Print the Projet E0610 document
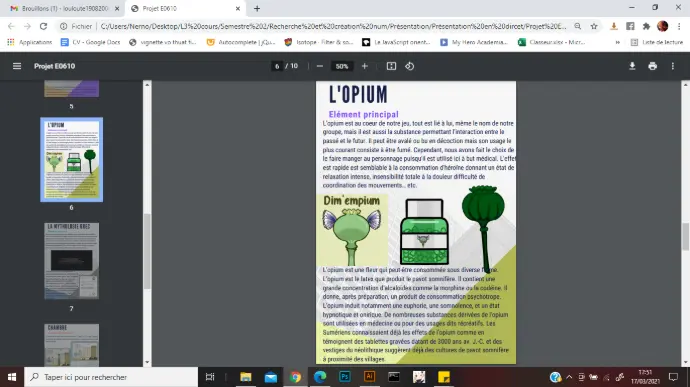This screenshot has height=387, width=690. [x=653, y=66]
